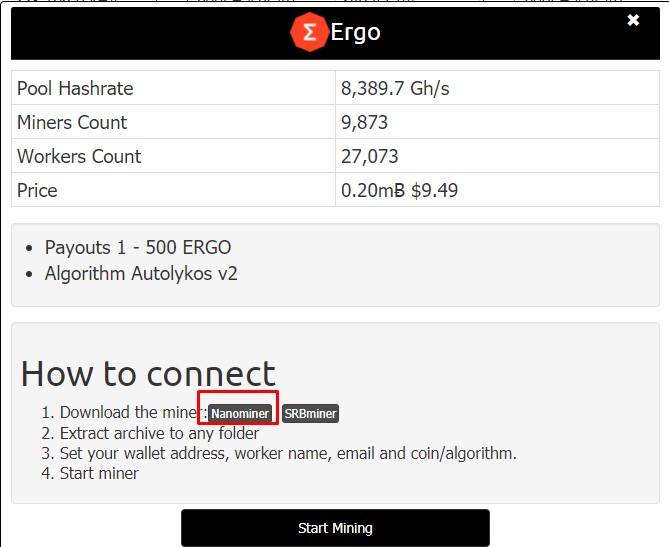Click the Extract archive to any folder step

click(x=159, y=433)
